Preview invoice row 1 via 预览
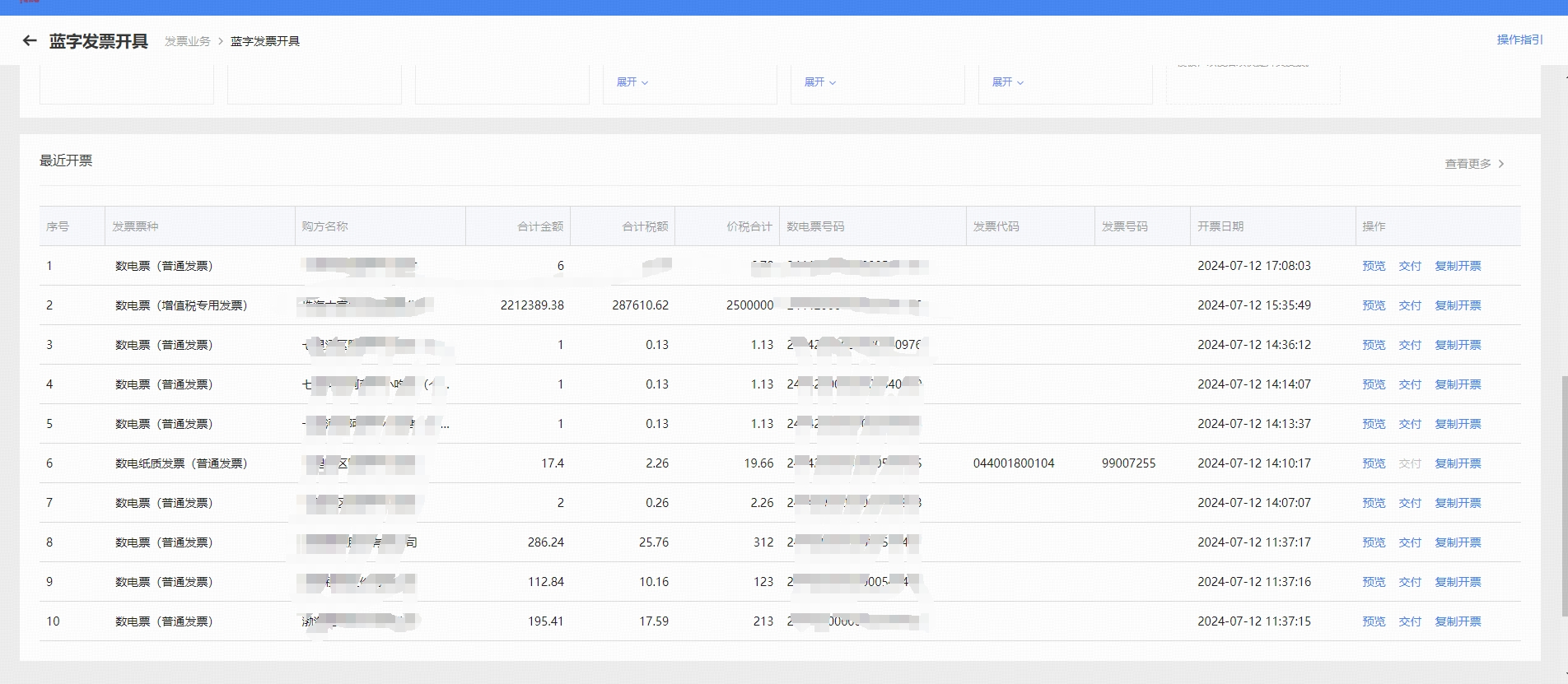1568x684 pixels. [x=1374, y=266]
